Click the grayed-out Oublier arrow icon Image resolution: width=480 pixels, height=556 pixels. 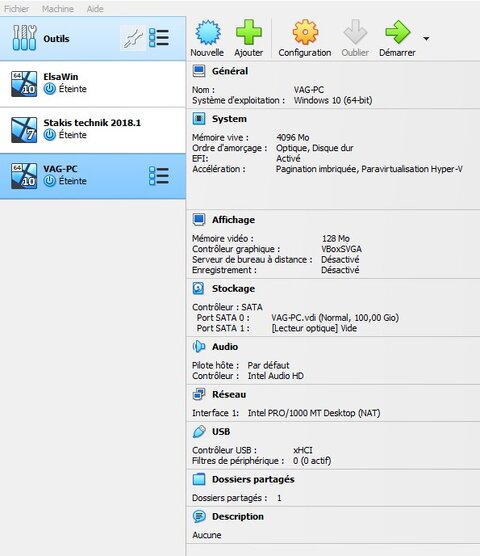tap(355, 32)
